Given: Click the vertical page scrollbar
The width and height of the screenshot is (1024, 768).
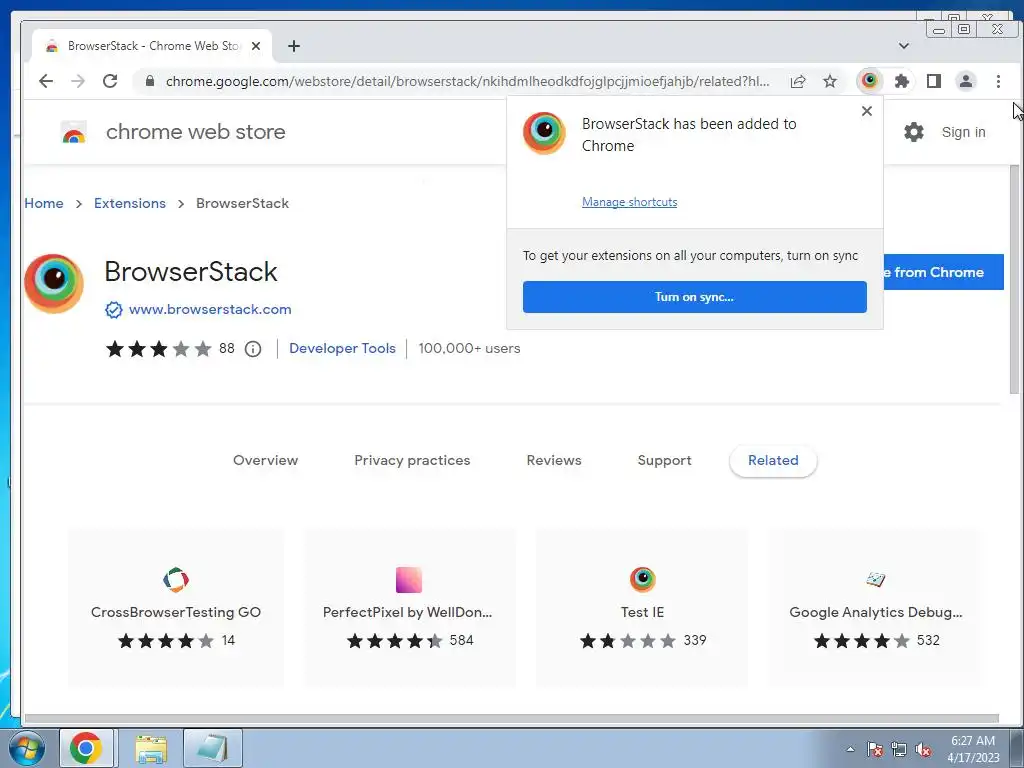Looking at the screenshot, I should [x=1014, y=280].
